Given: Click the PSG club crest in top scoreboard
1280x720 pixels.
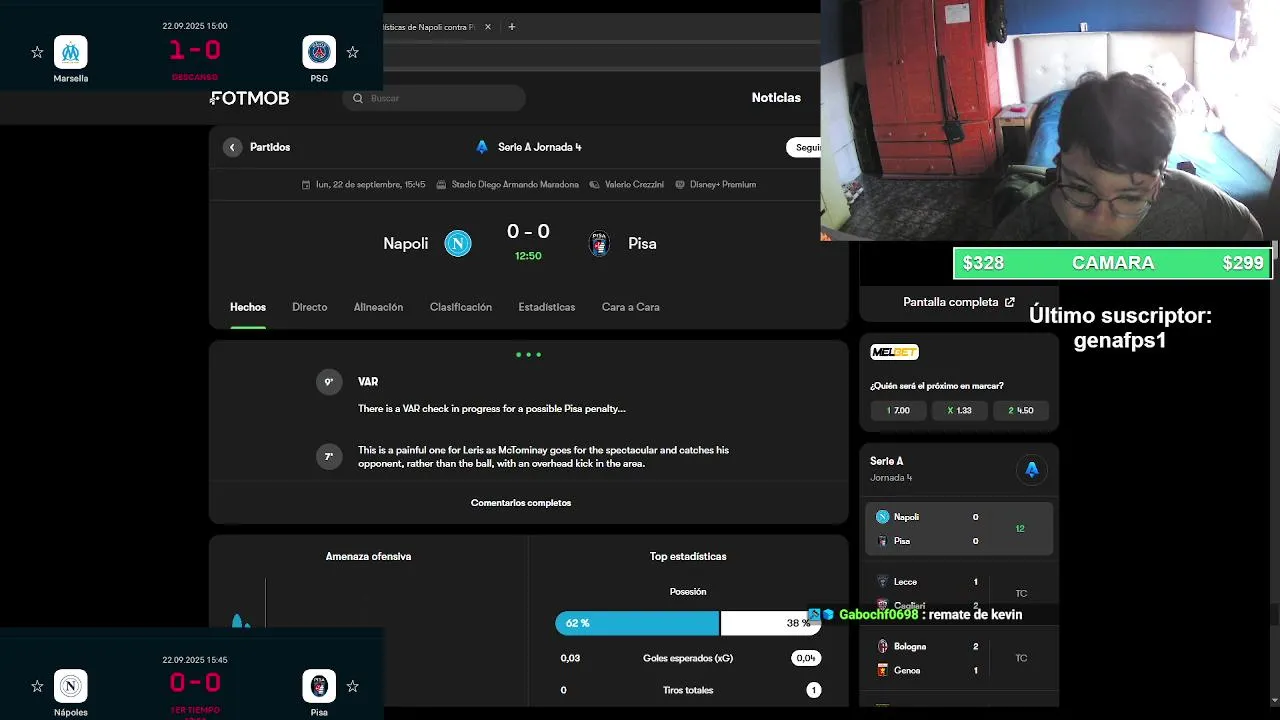Looking at the screenshot, I should (x=319, y=52).
